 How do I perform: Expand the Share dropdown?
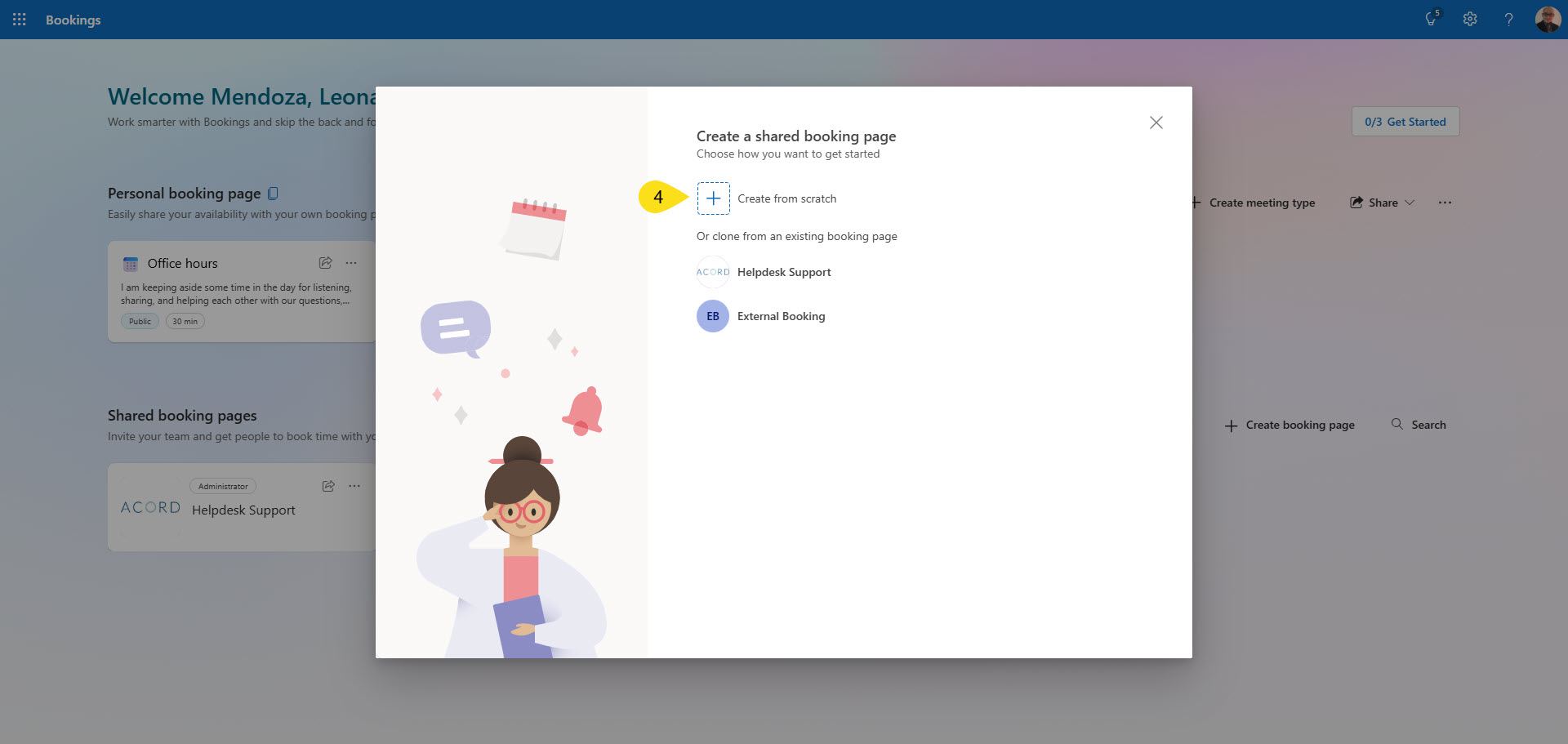click(1383, 203)
